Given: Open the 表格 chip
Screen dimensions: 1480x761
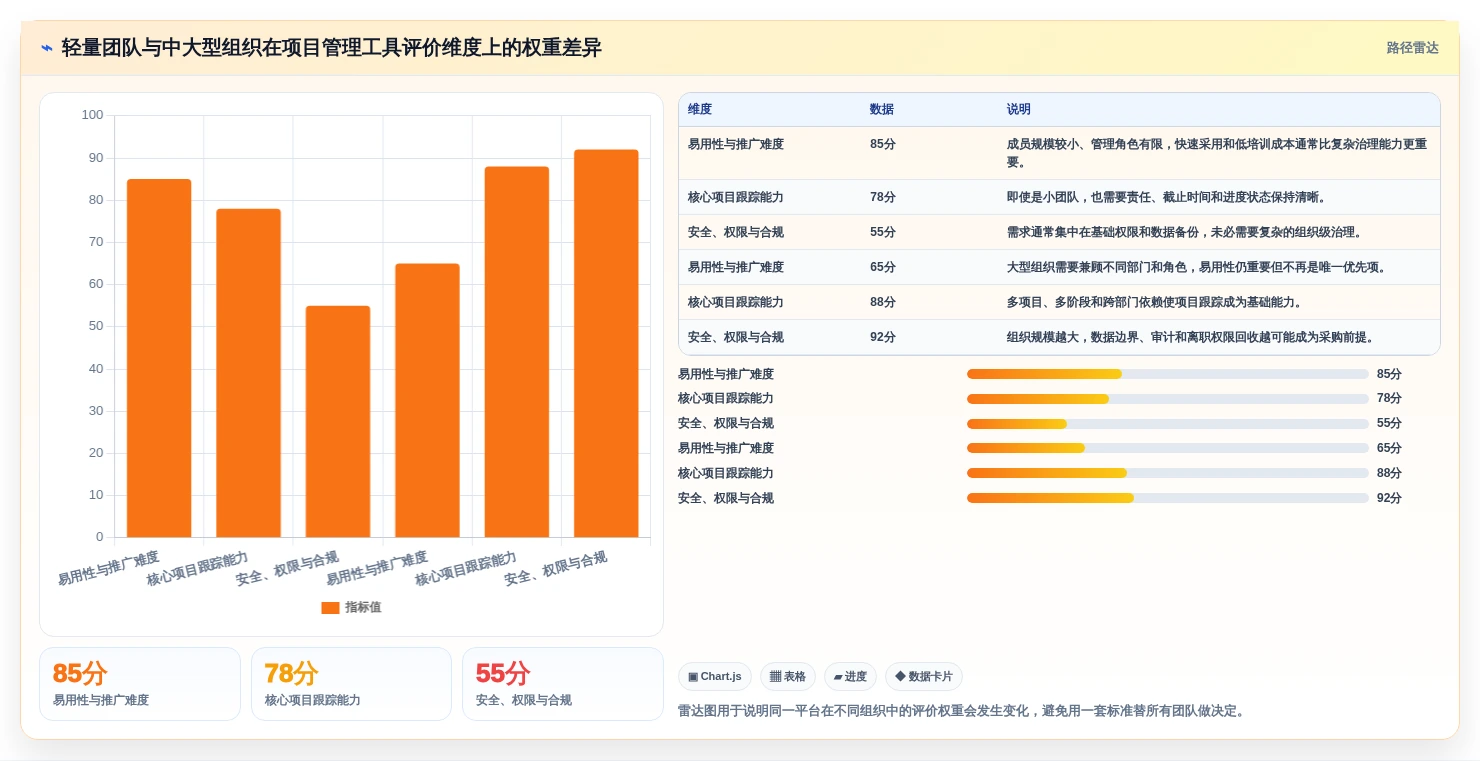Looking at the screenshot, I should click(x=788, y=677).
